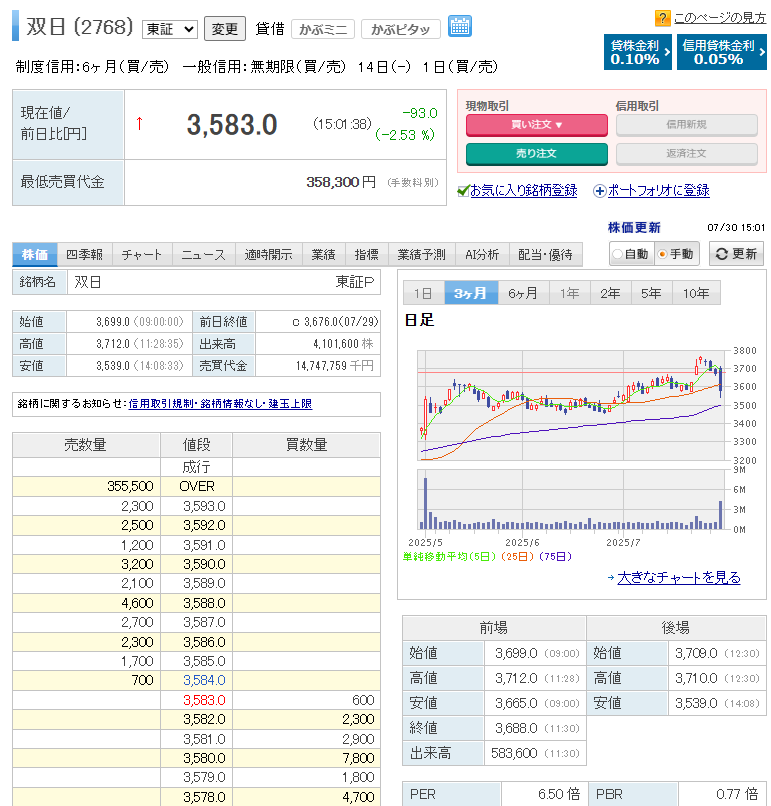771x806 pixels.
Task: Click the 後場 安値 3,539.0 value
Action: (x=696, y=703)
